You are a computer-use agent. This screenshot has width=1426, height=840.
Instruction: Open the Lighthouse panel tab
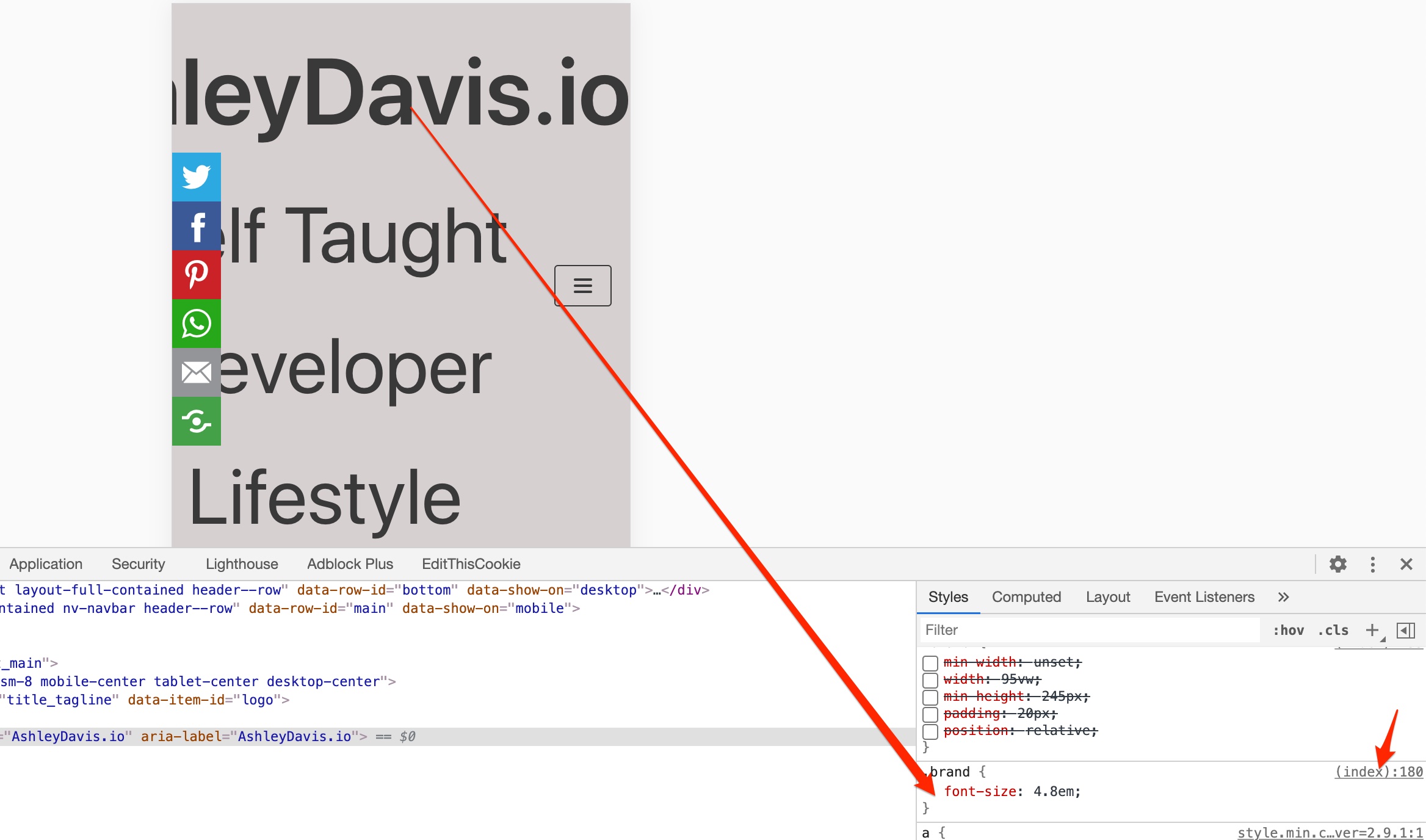coord(242,564)
